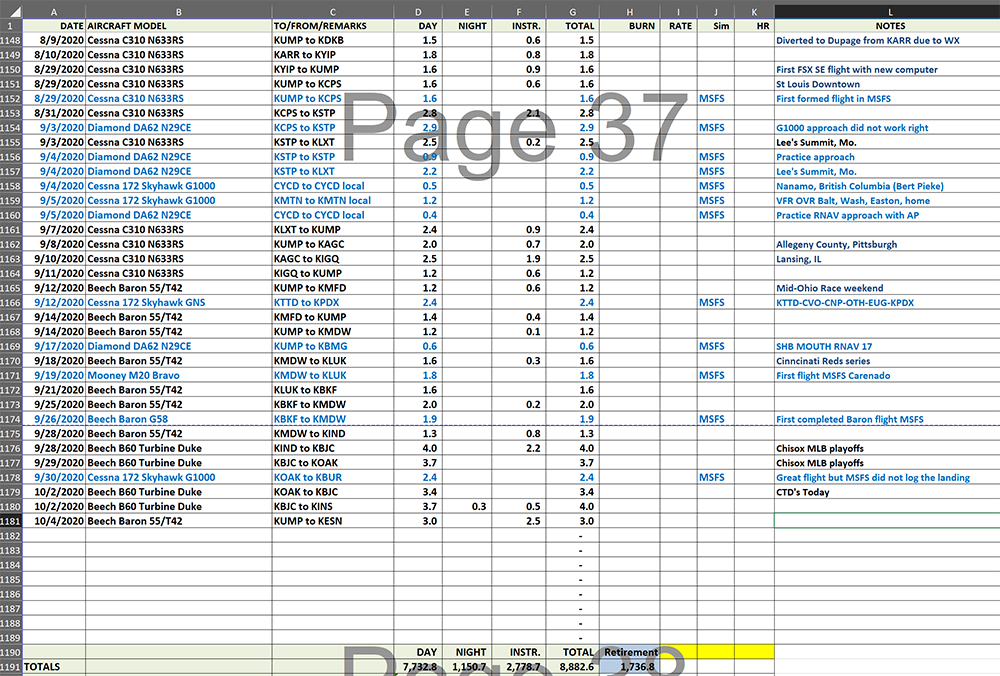
Task: Click the BURN header cell
Action: click(629, 26)
